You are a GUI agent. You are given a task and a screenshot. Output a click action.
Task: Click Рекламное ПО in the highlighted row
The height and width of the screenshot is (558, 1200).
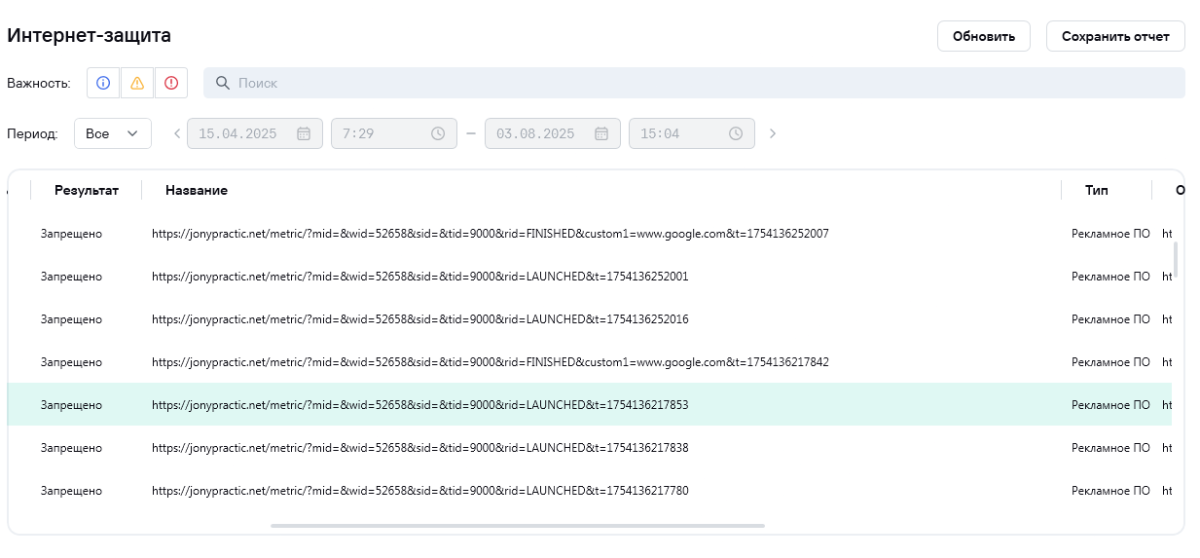pos(1110,405)
